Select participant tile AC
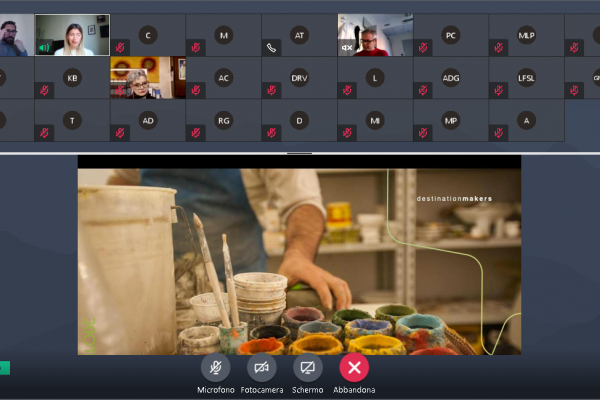Screen dimensions: 600x400 (223, 78)
